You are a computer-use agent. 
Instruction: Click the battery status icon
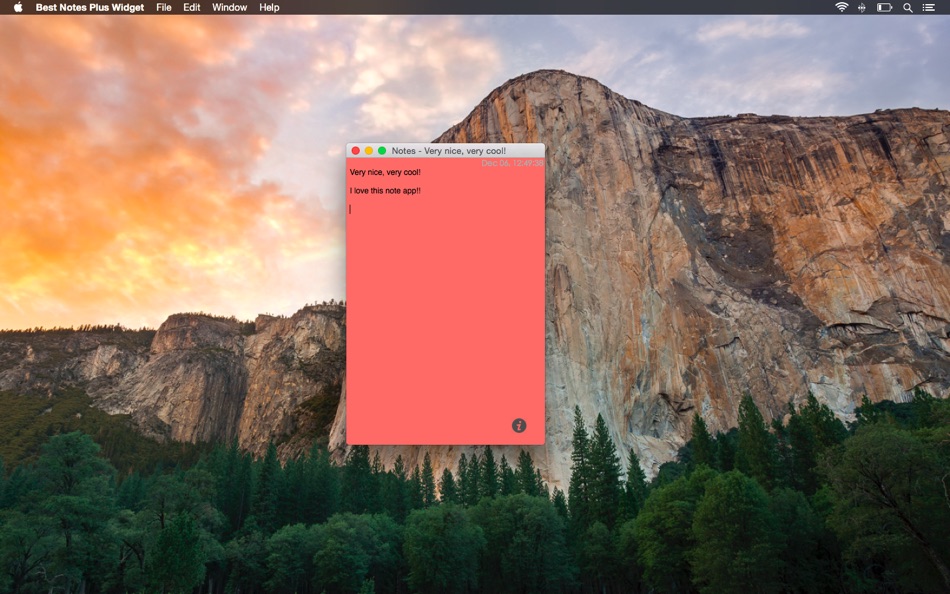point(885,7)
